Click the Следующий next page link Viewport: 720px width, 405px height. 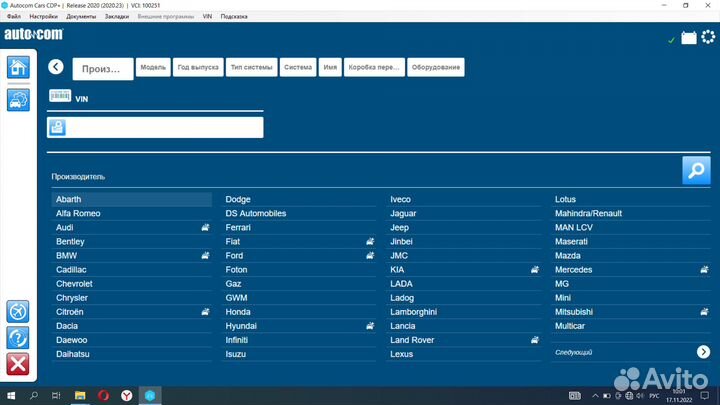[574, 352]
